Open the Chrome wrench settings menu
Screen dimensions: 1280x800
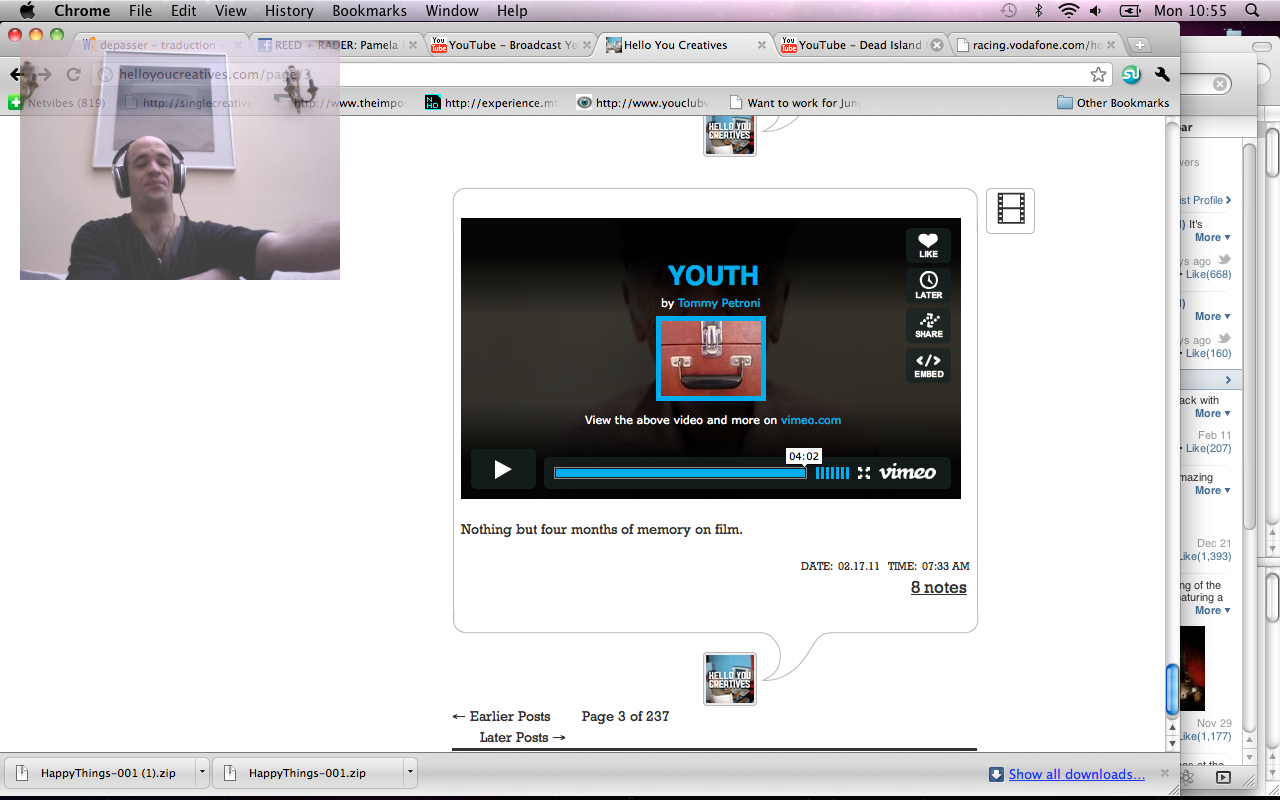pyautogui.click(x=1162, y=75)
